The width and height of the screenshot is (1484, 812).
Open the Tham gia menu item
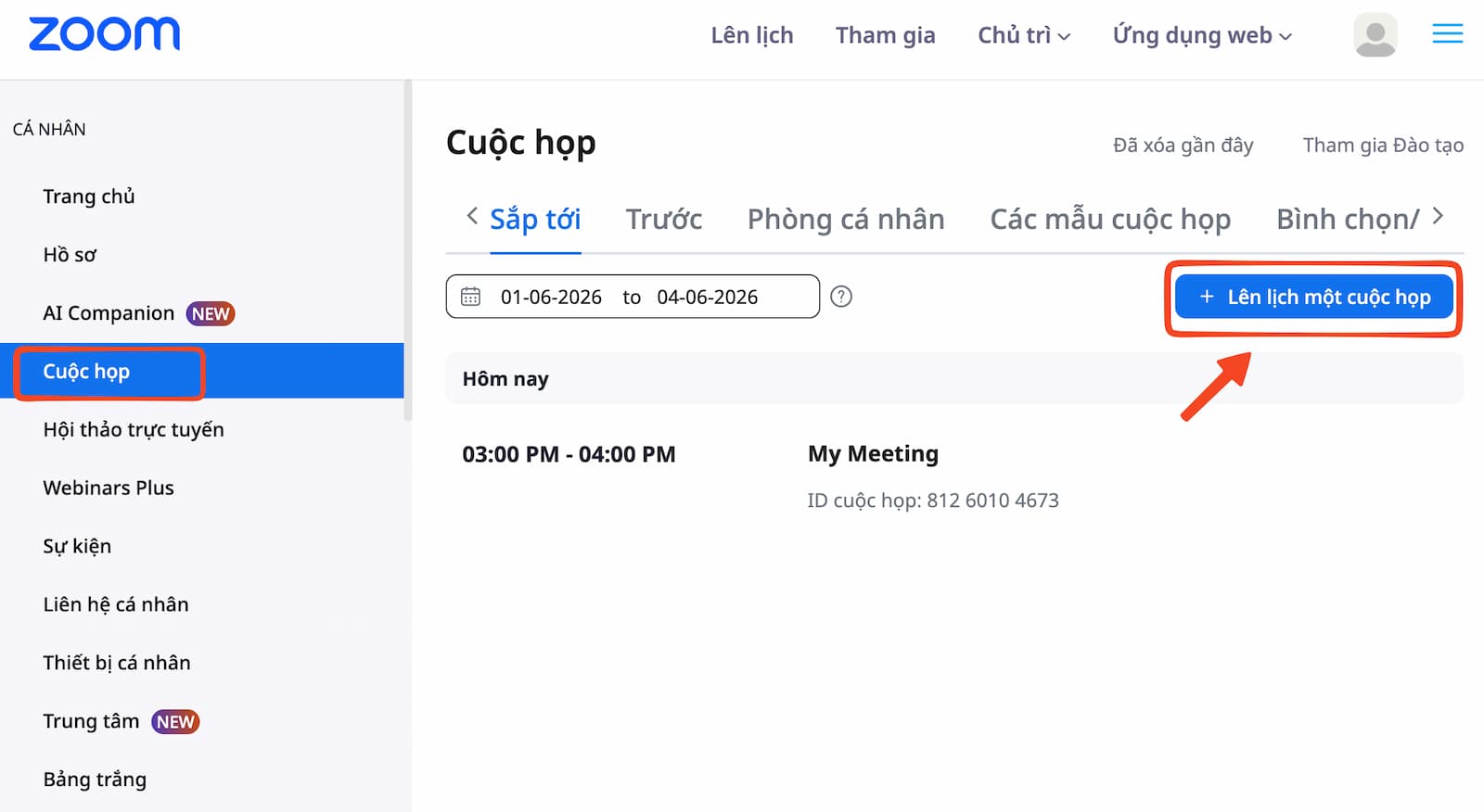(x=885, y=35)
